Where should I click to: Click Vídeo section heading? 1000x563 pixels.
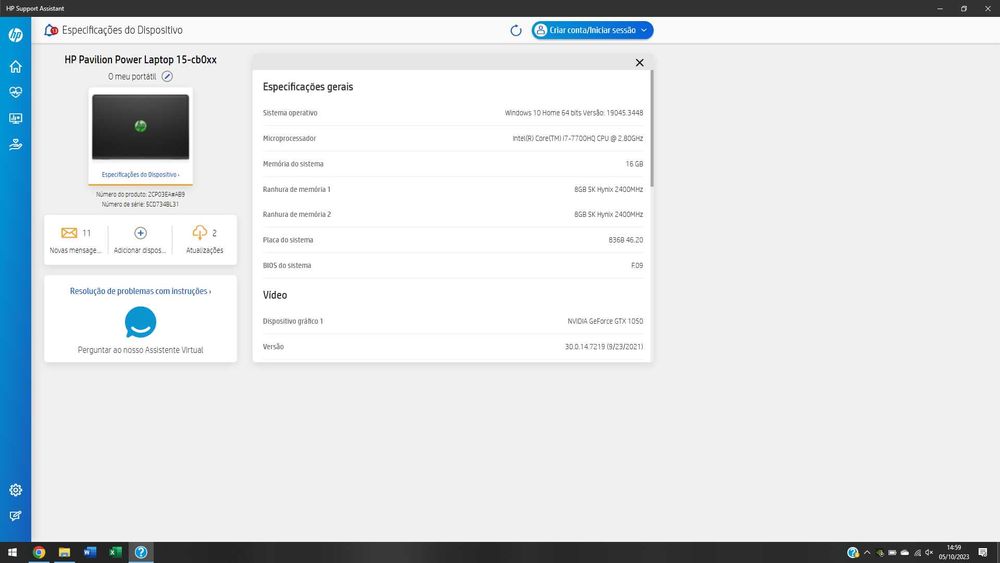(275, 295)
